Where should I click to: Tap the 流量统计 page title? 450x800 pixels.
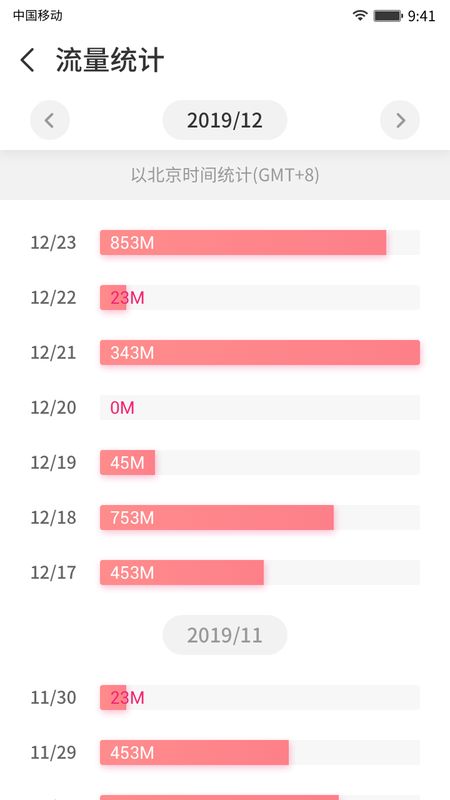click(x=110, y=60)
